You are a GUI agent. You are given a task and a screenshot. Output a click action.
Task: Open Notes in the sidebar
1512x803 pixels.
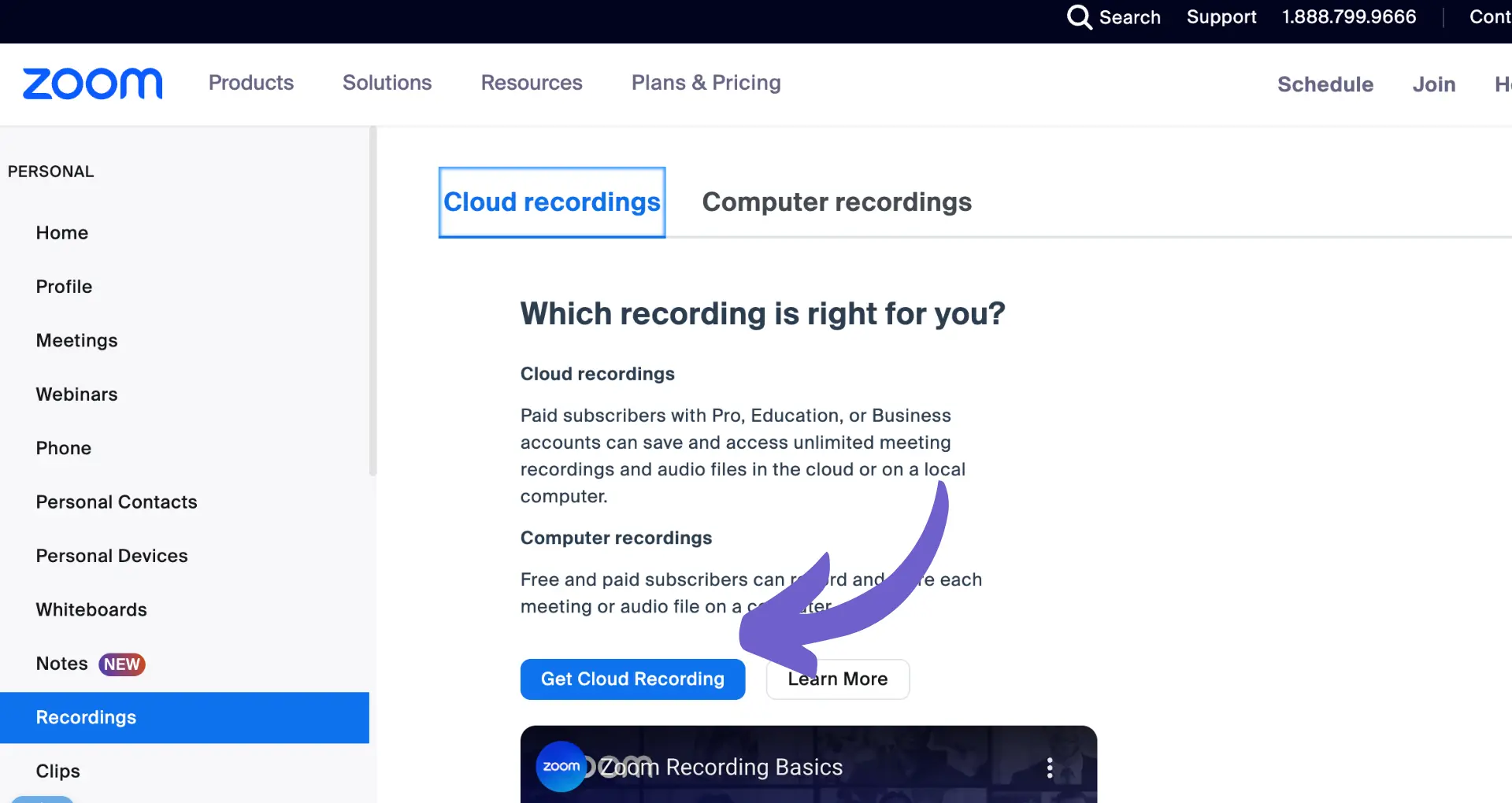point(61,664)
